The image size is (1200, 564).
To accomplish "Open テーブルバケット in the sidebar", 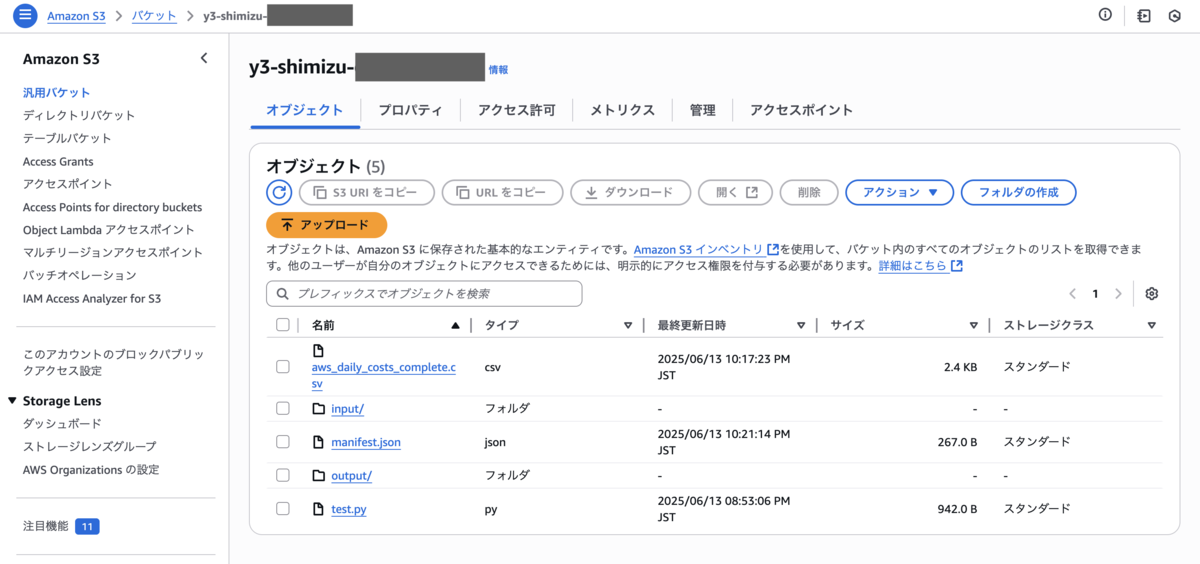I will (x=67, y=138).
